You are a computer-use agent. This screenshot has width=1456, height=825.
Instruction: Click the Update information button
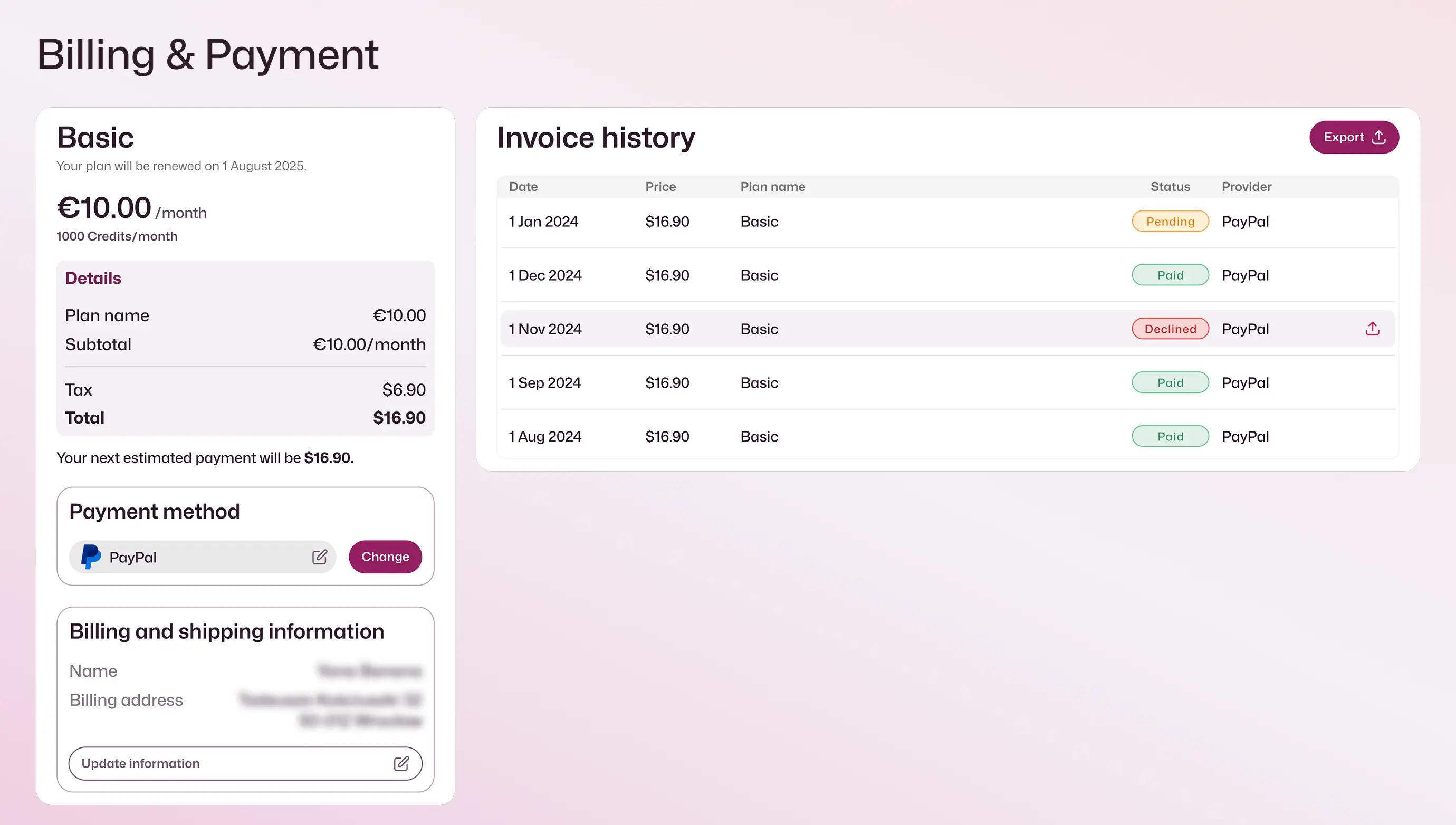(x=245, y=763)
